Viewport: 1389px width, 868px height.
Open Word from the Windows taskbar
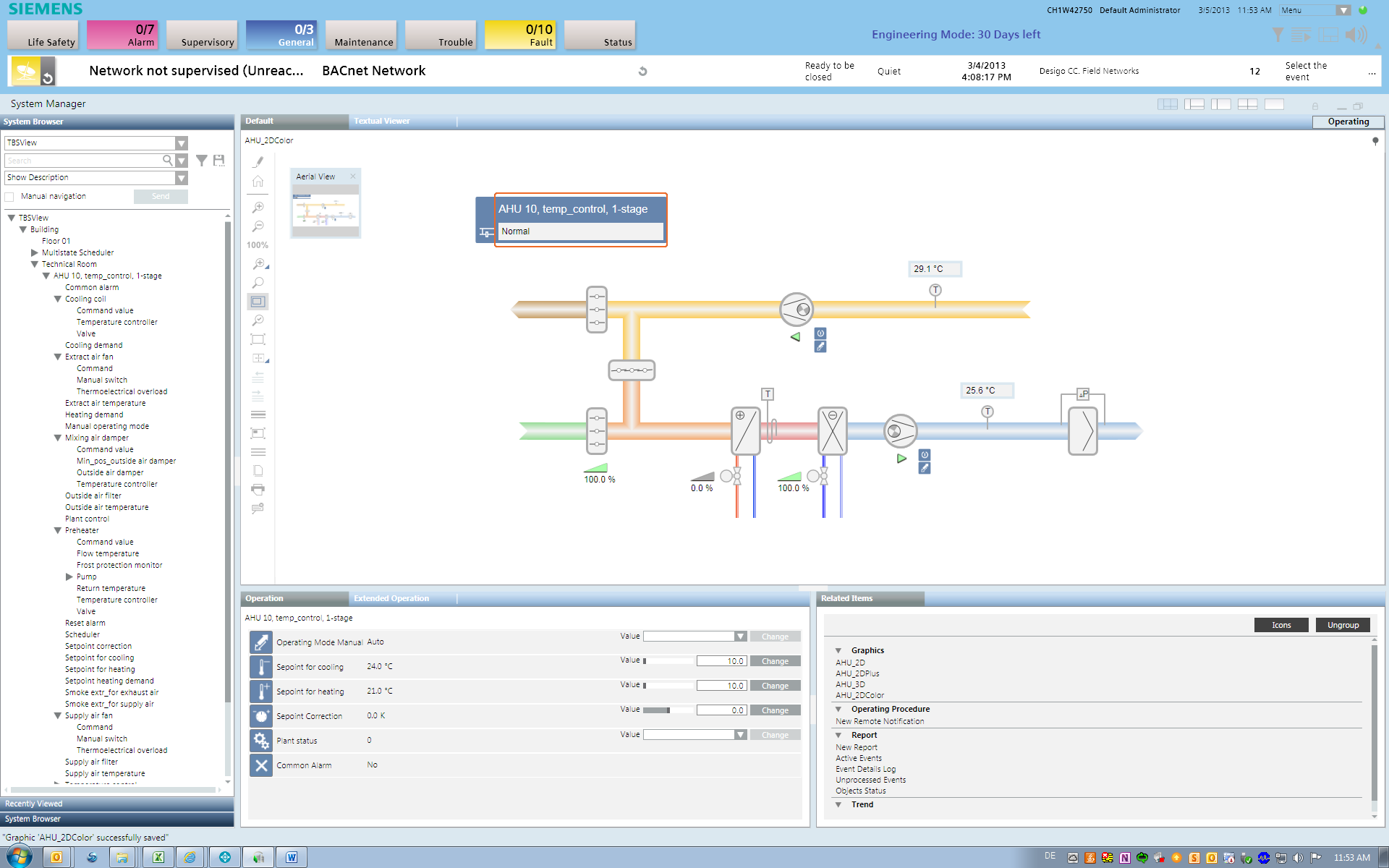292,857
